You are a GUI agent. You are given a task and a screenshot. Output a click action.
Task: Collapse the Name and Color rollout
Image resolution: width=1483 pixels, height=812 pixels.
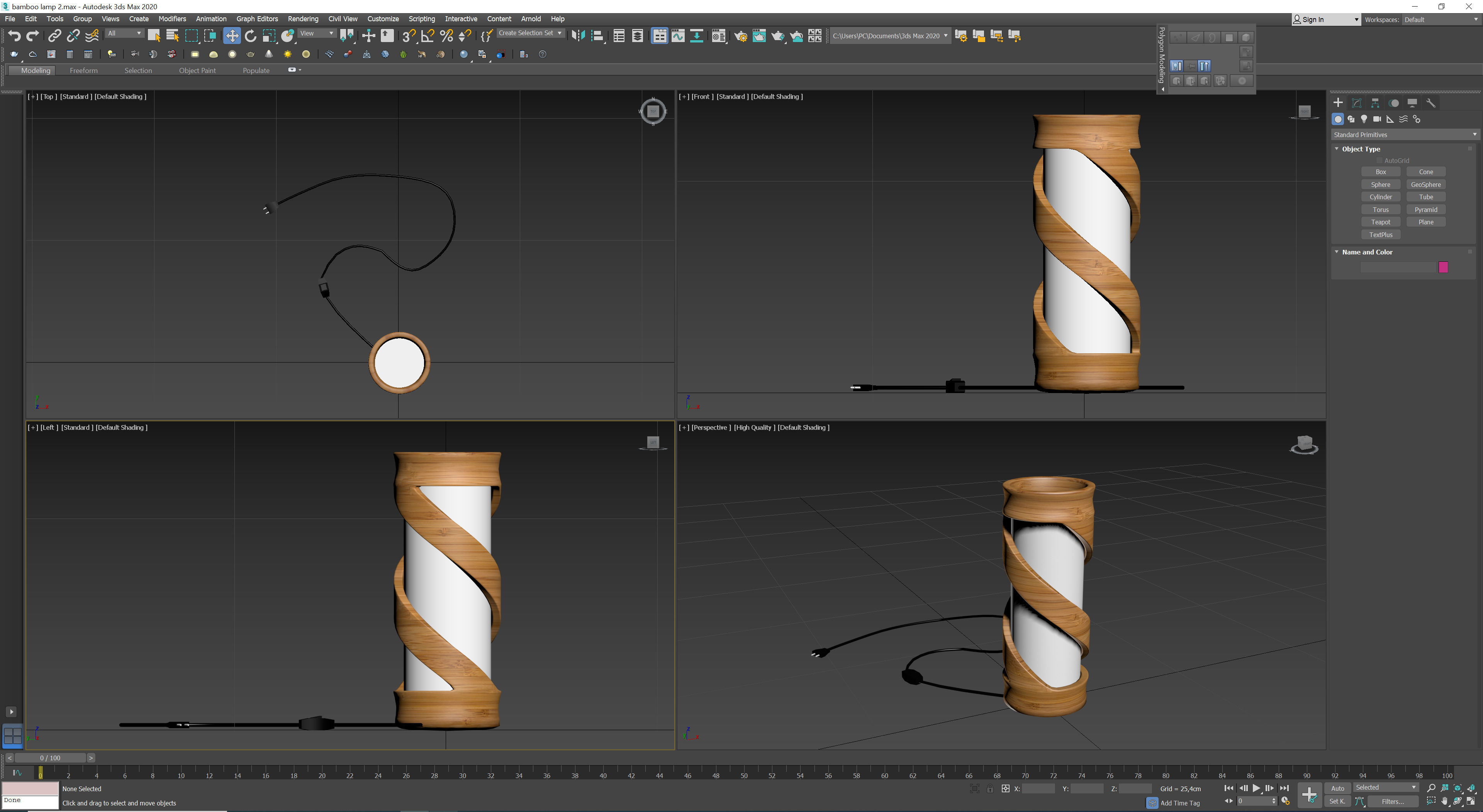[x=1337, y=252]
